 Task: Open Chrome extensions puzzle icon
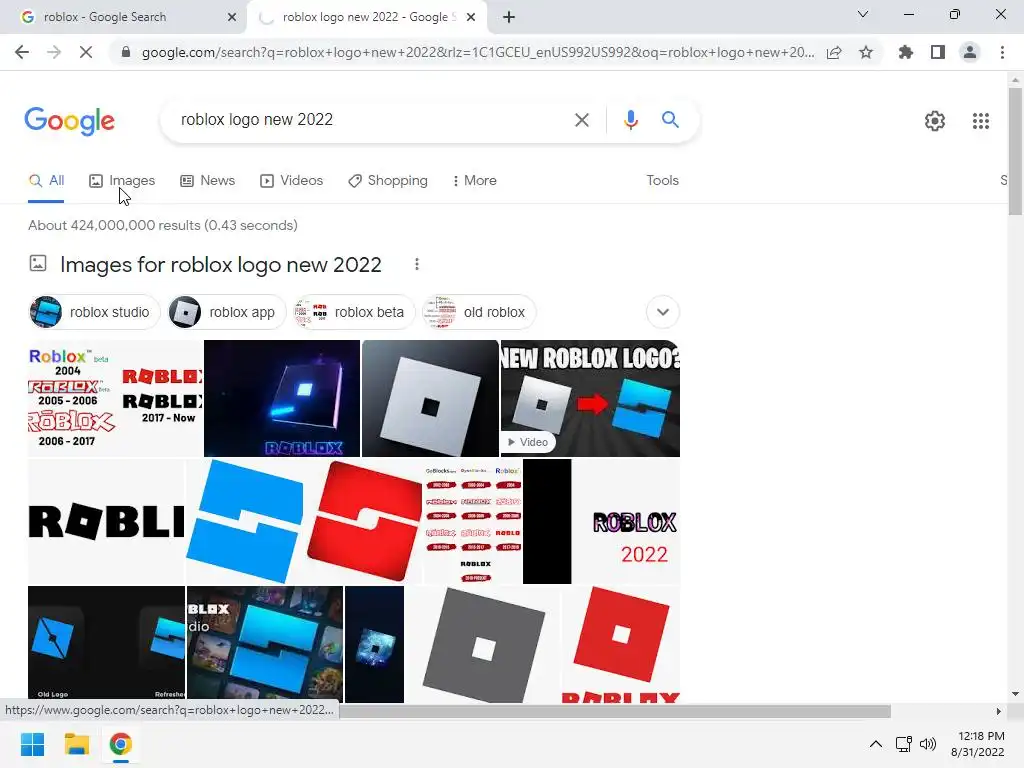pyautogui.click(x=906, y=52)
